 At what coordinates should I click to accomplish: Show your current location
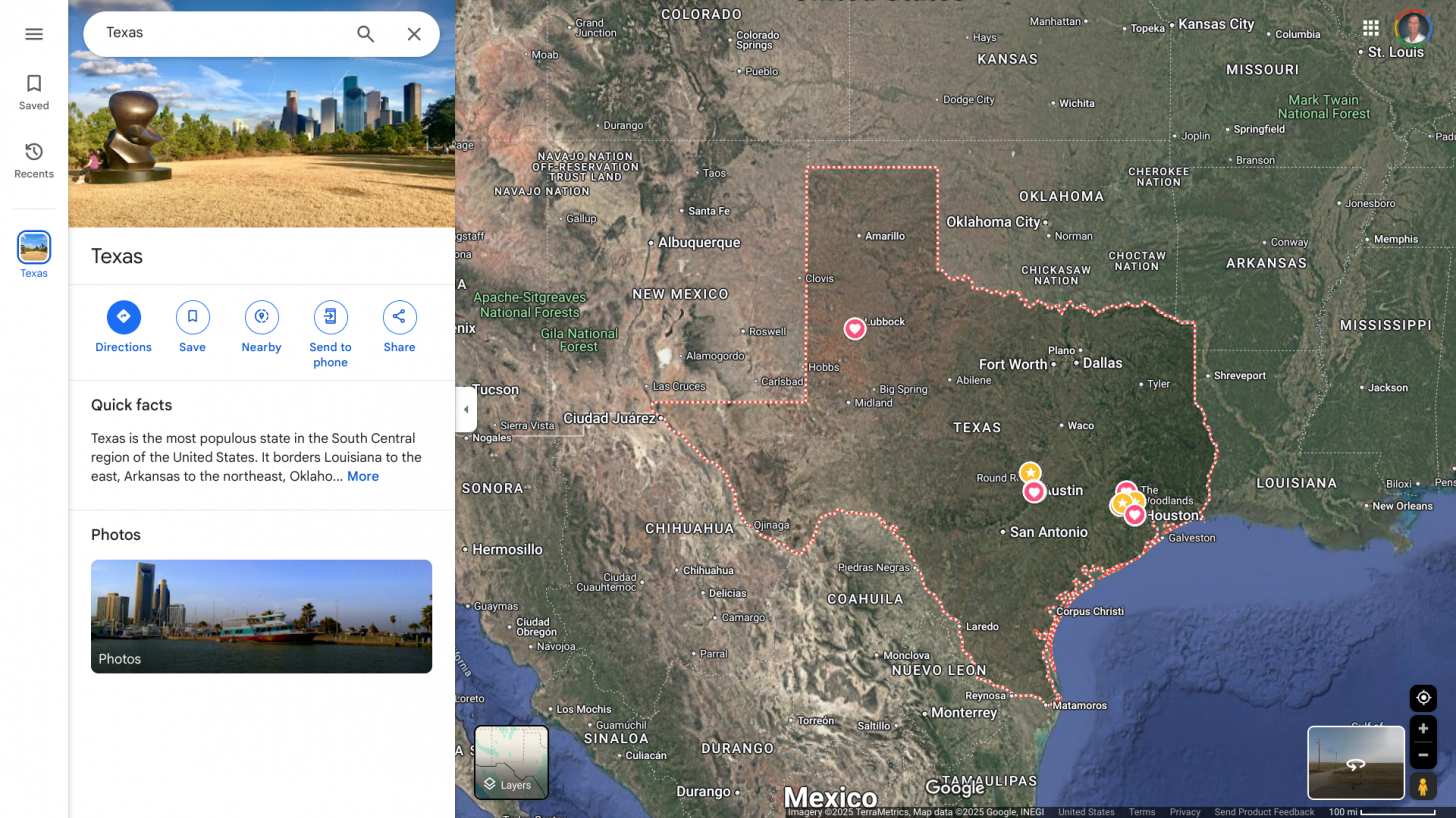click(1423, 697)
